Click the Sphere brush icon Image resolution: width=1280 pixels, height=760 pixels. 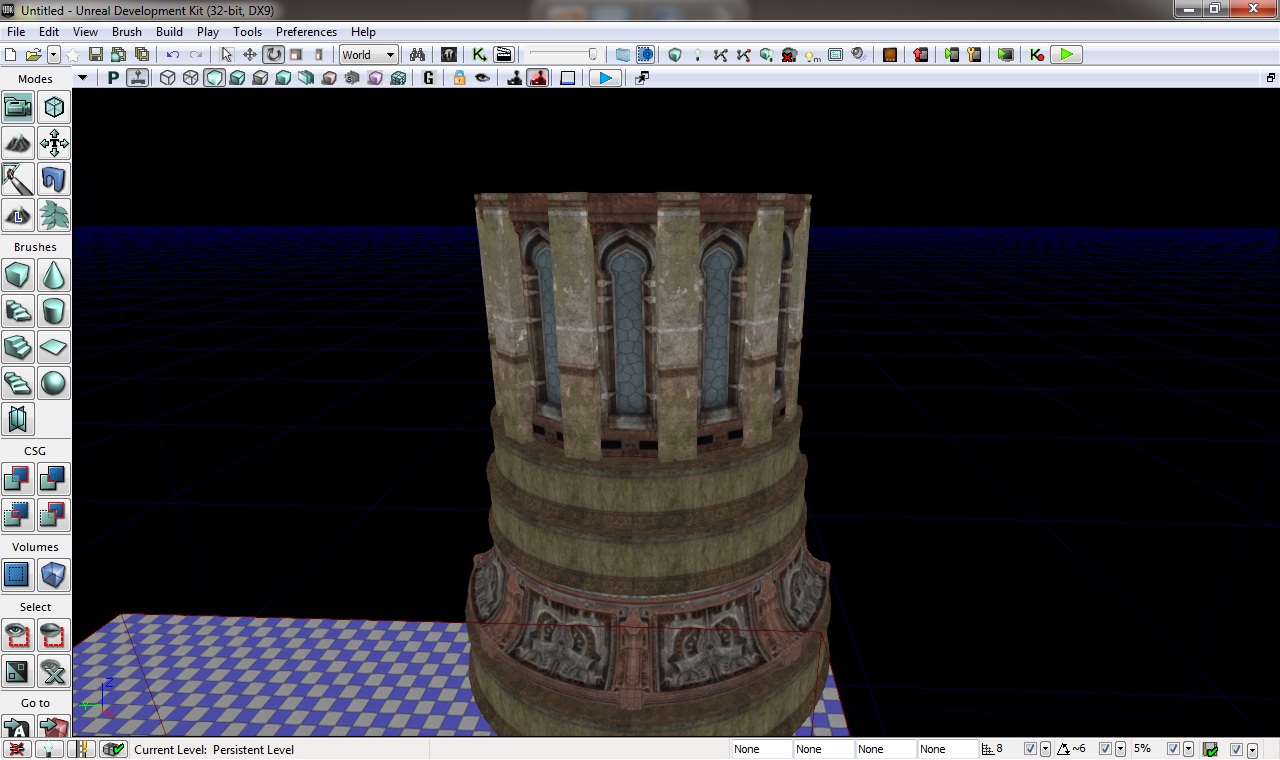(x=54, y=383)
